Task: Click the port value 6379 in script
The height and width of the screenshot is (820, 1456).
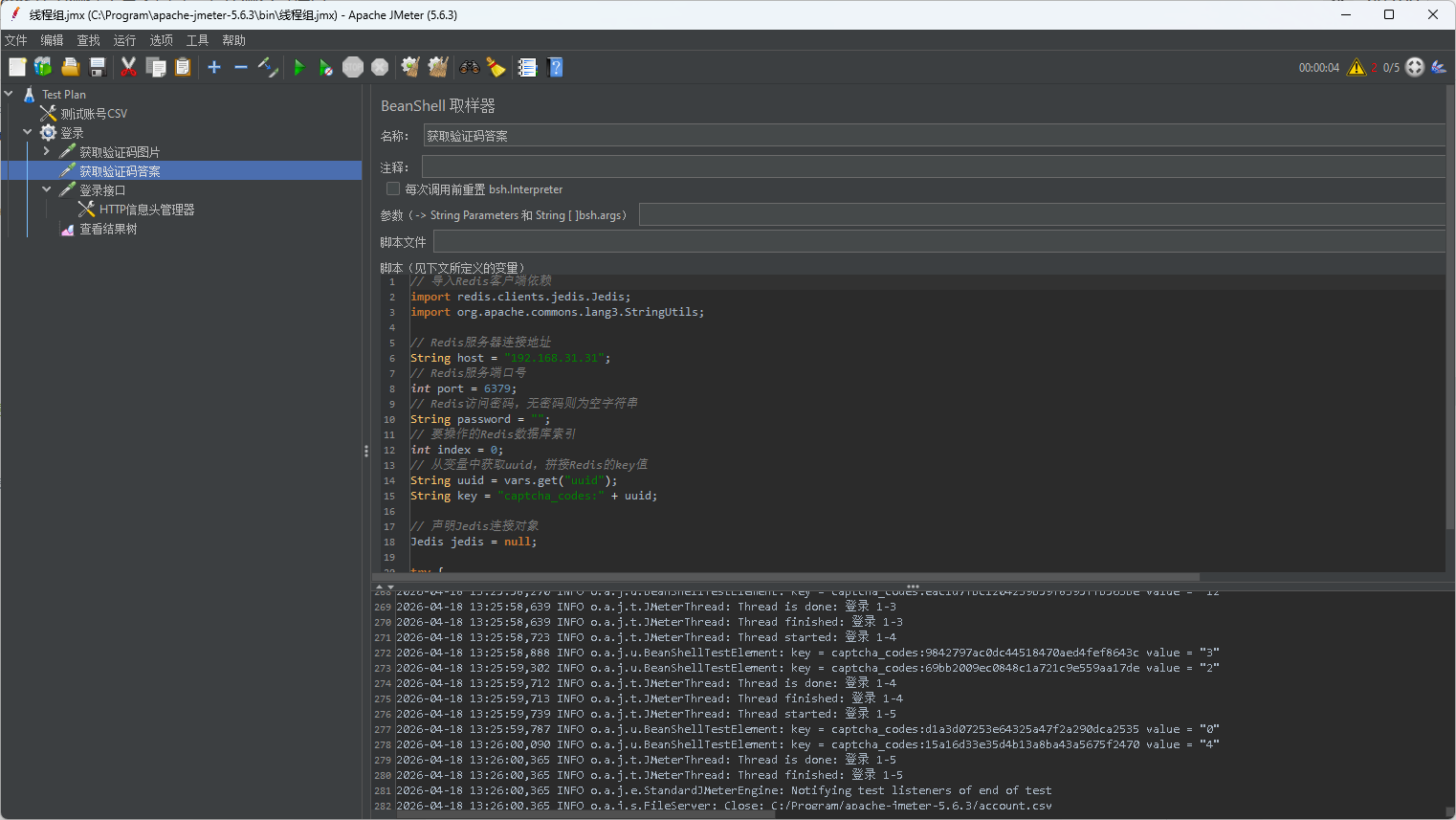Action: 496,388
